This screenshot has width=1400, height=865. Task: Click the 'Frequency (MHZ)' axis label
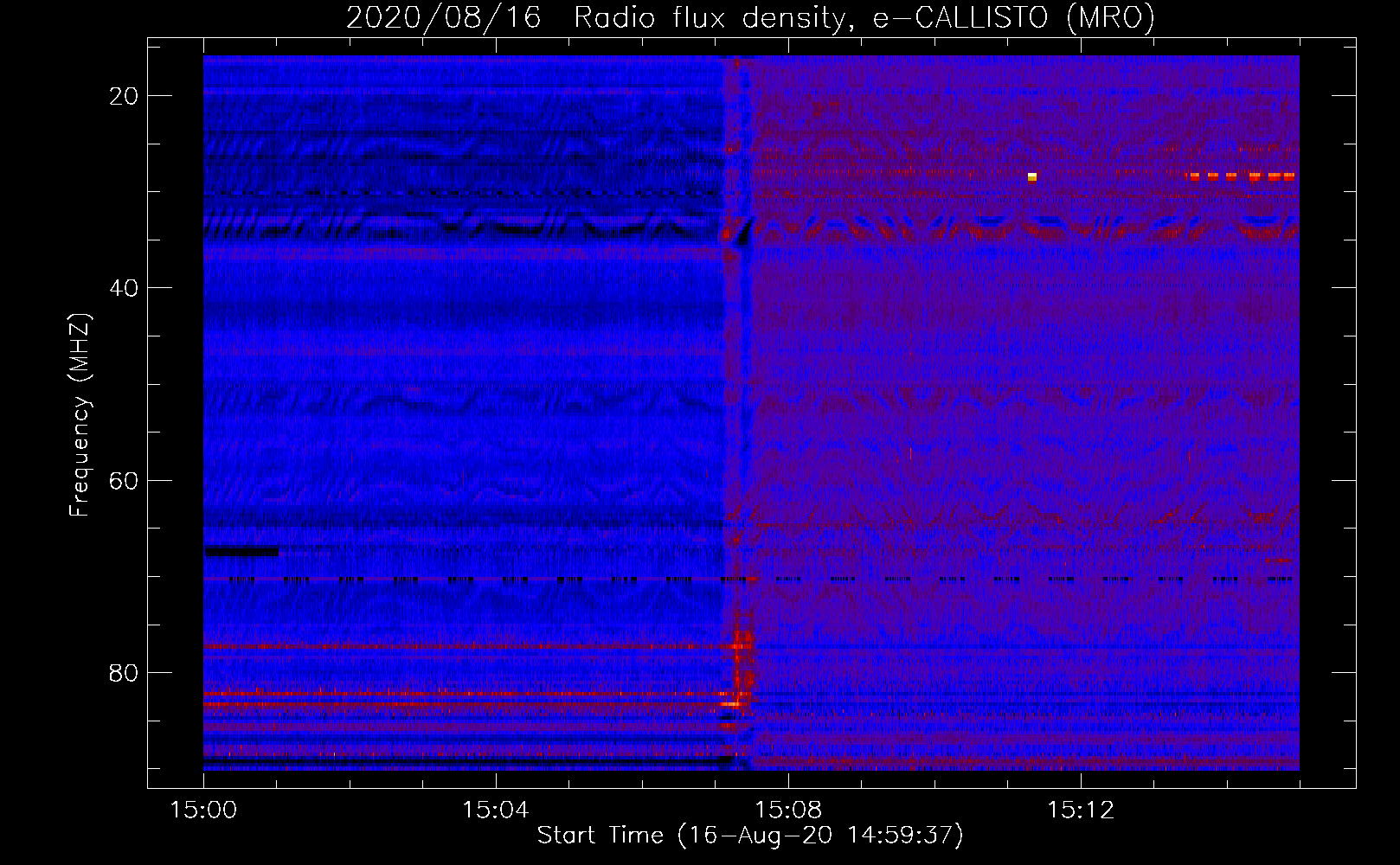(x=80, y=414)
